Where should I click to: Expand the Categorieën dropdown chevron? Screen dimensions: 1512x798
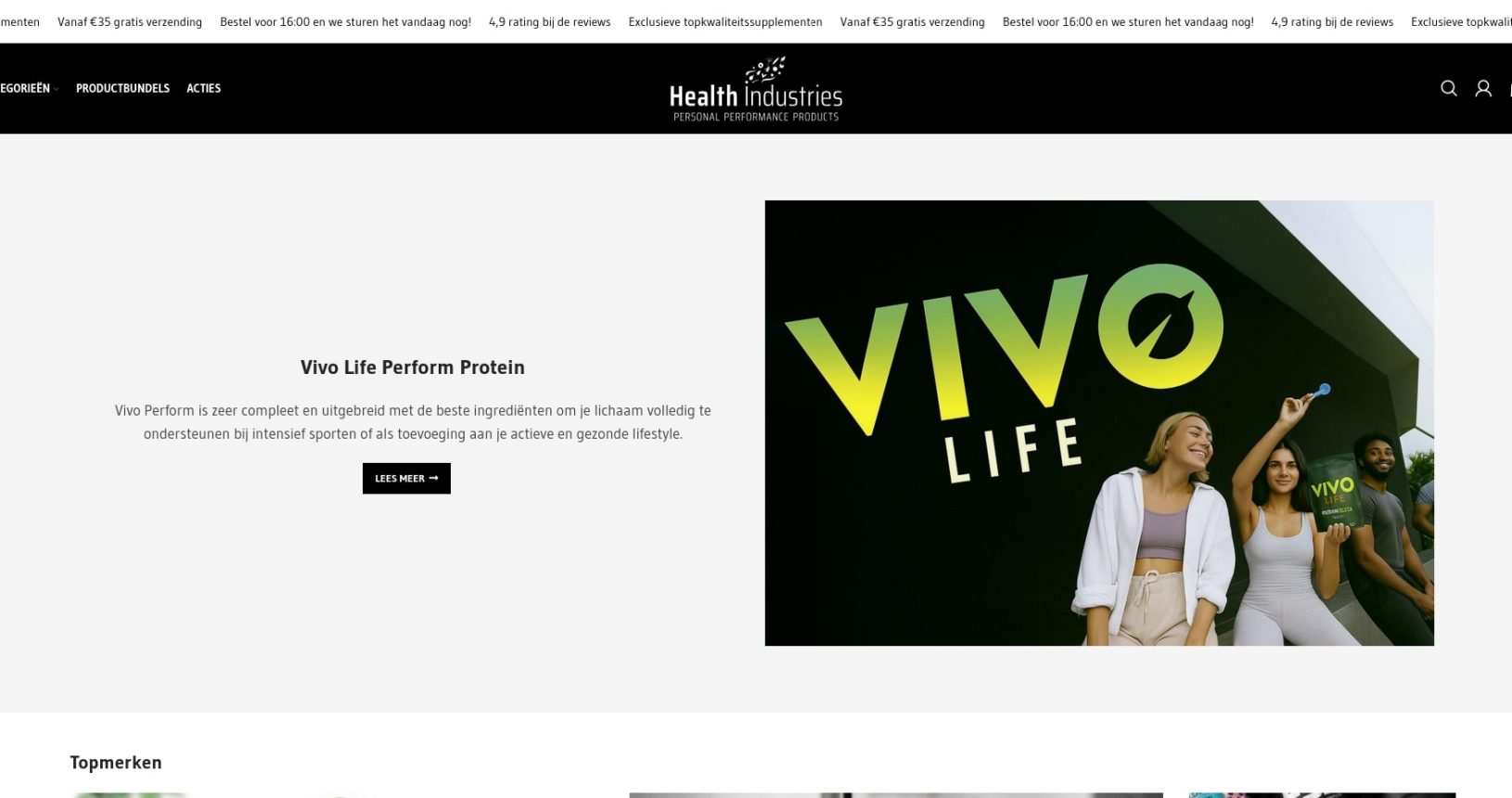pyautogui.click(x=56, y=89)
